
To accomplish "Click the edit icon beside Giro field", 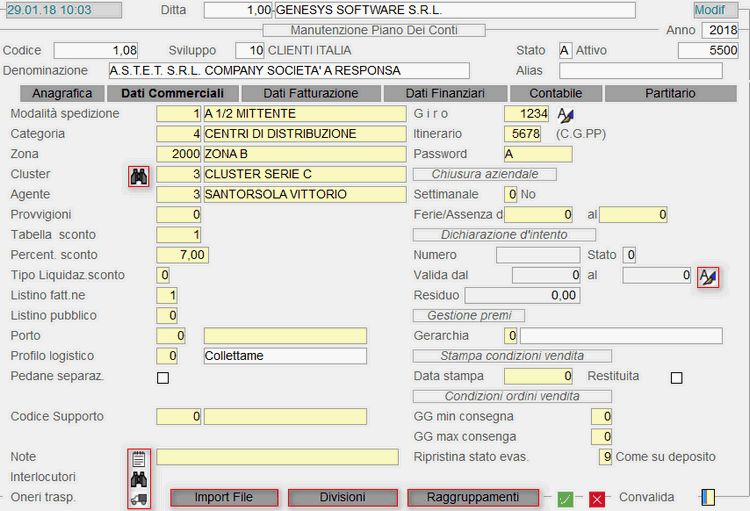I will click(x=566, y=115).
